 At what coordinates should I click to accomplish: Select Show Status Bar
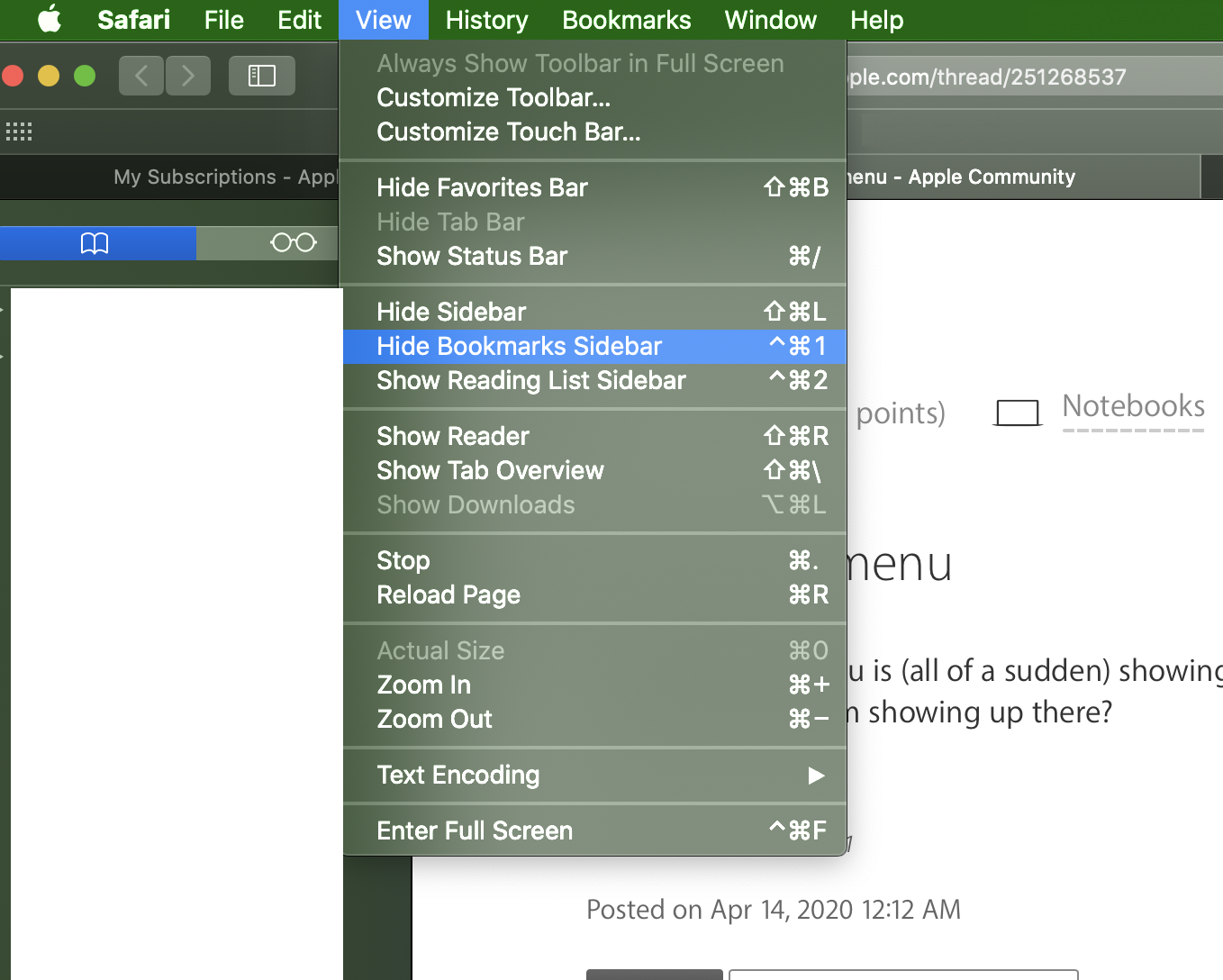pyautogui.click(x=594, y=256)
